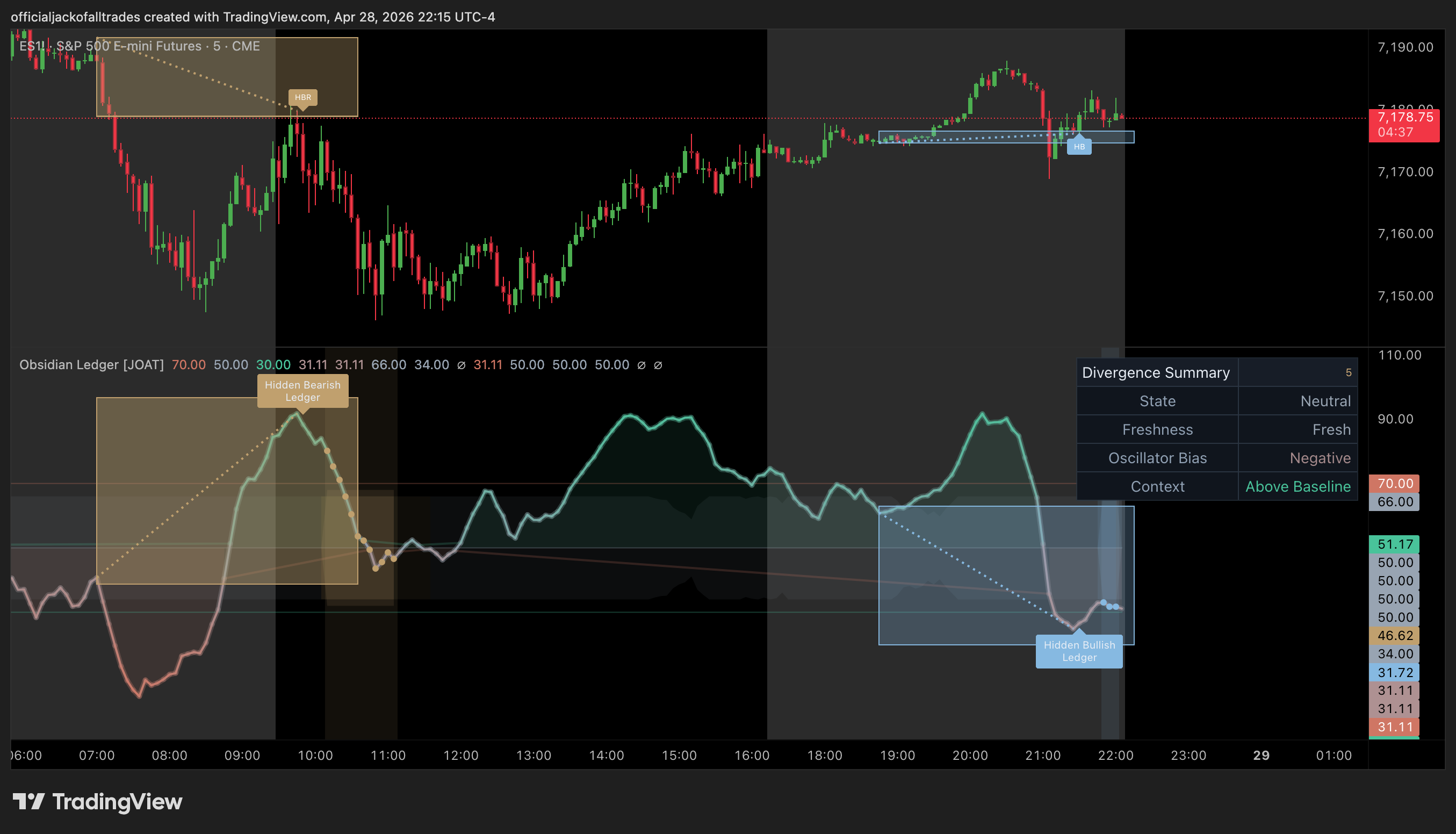Click the 13:00 time axis label

click(x=534, y=756)
